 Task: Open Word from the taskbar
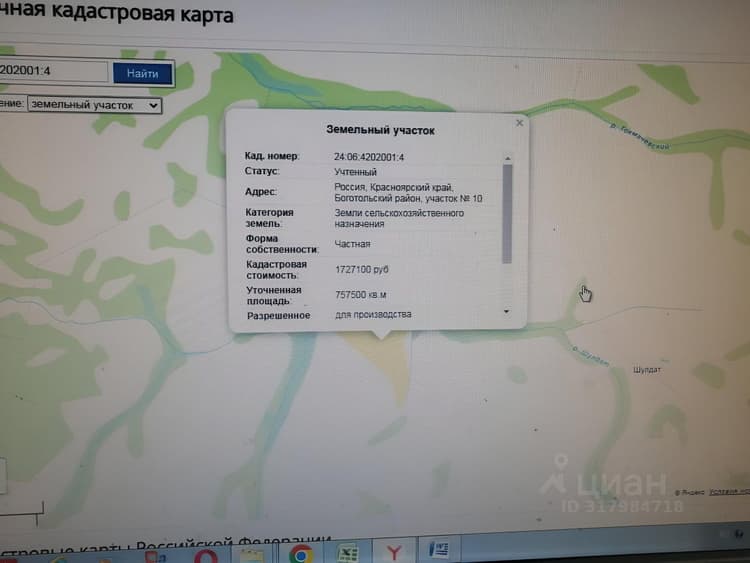(440, 549)
